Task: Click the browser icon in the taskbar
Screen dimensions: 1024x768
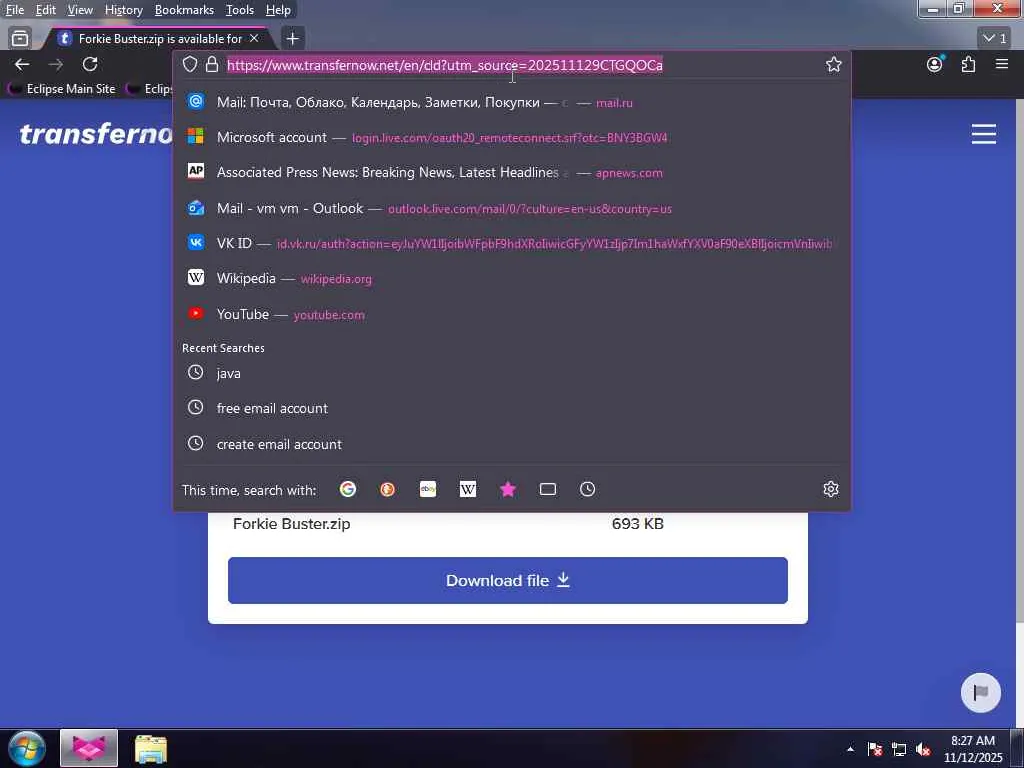Action: (x=89, y=748)
